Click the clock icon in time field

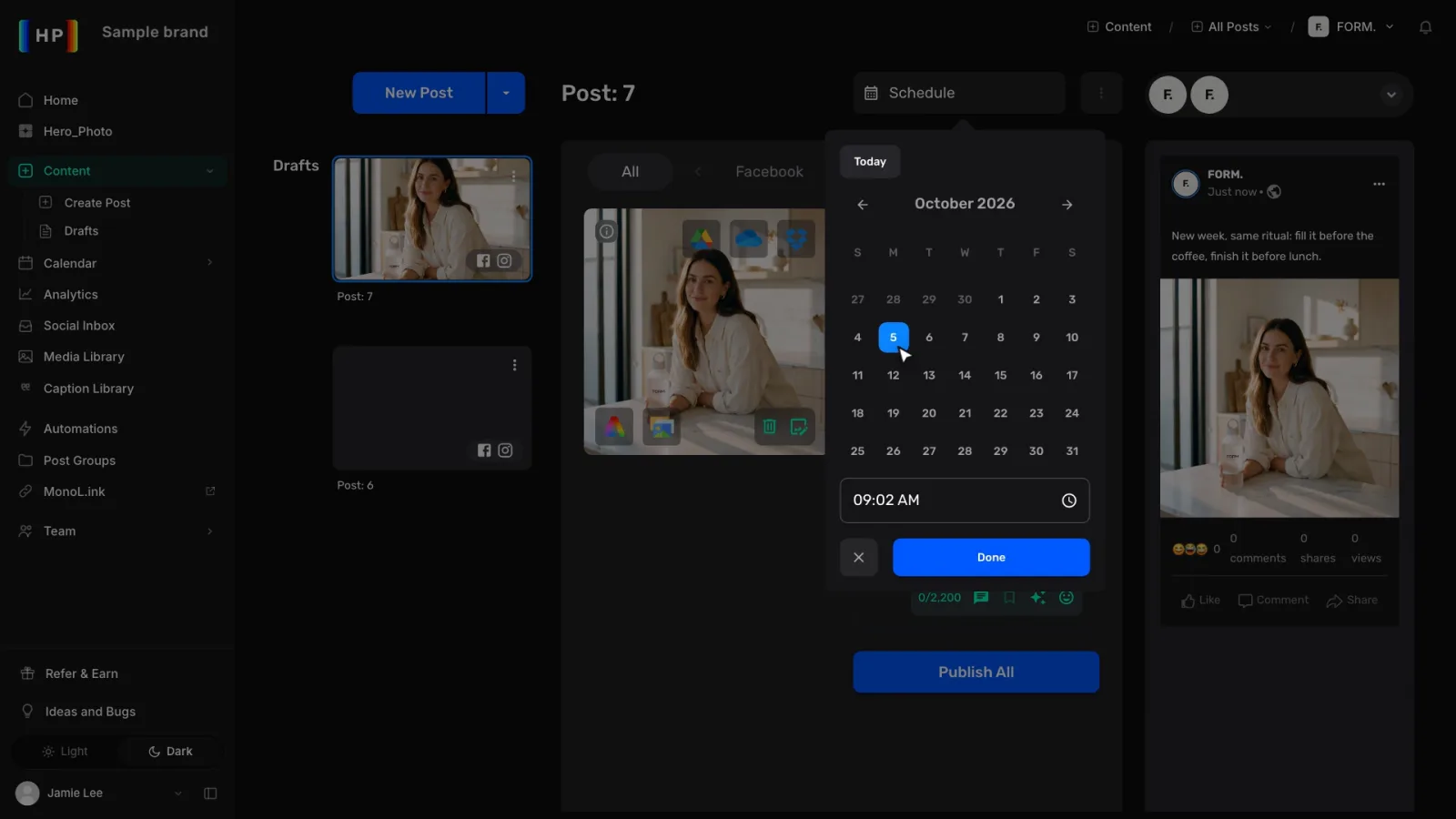pos(1069,500)
